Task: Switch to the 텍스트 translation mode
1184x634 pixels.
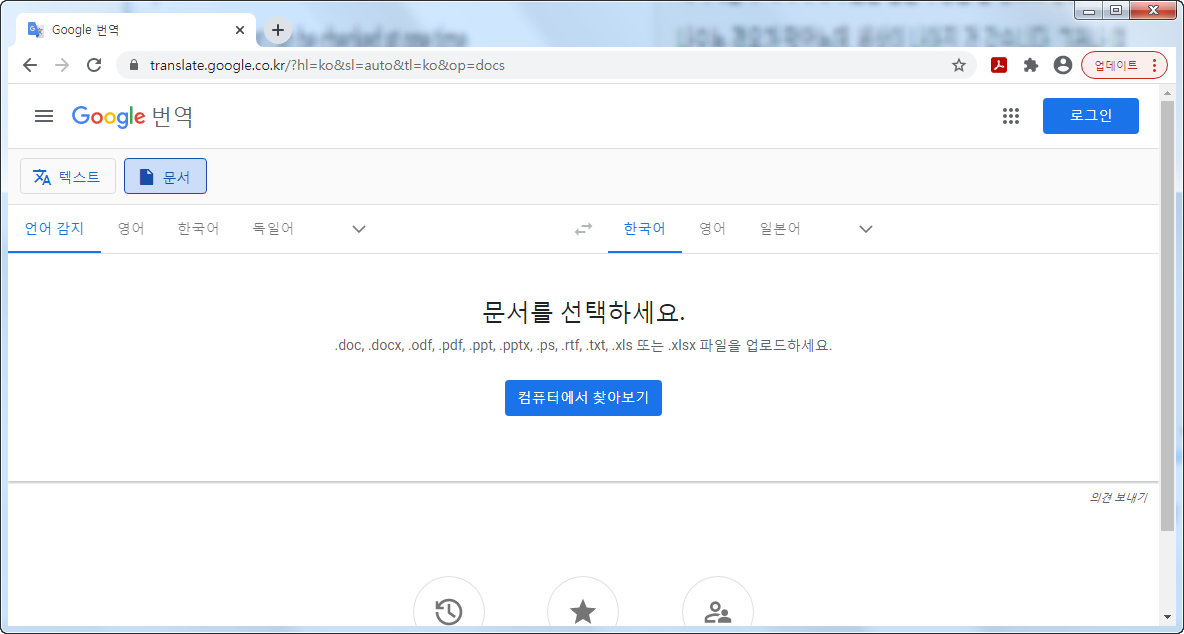Action: click(x=68, y=177)
